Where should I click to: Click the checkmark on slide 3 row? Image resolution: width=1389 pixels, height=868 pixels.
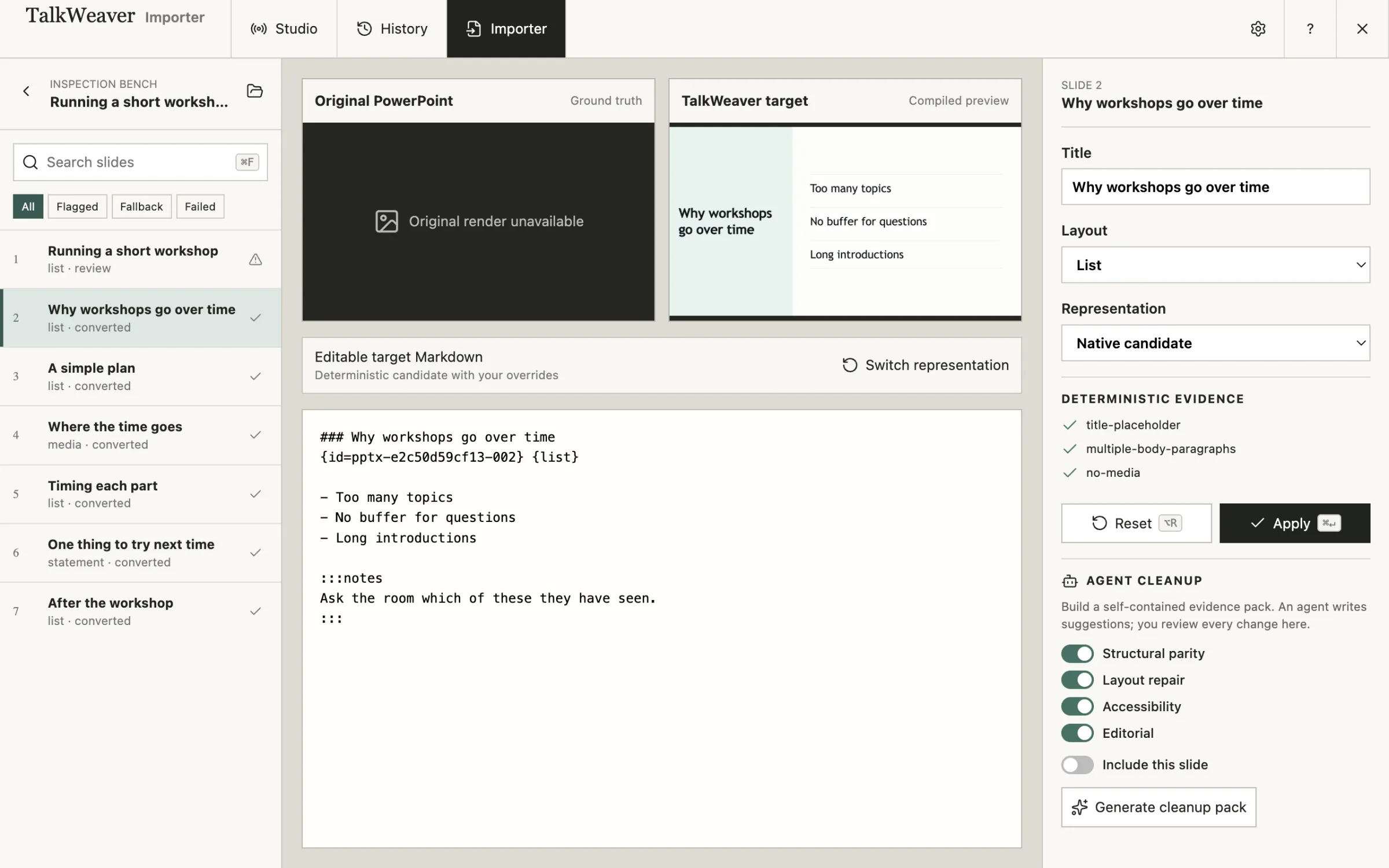point(255,376)
